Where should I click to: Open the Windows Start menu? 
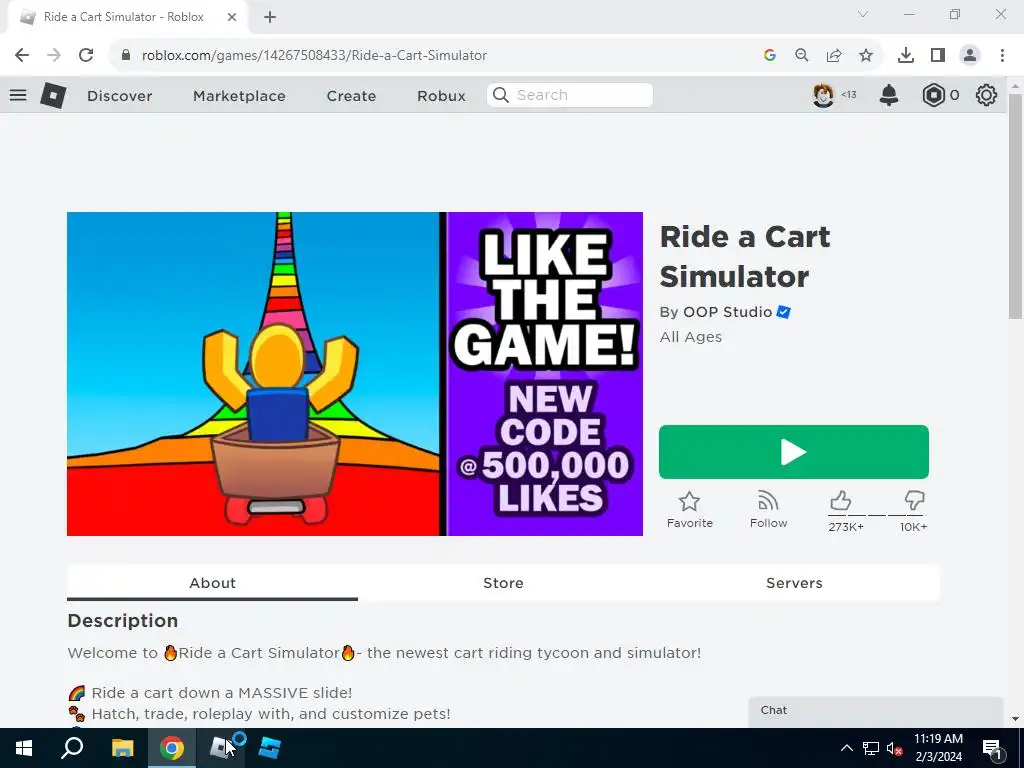pos(24,748)
